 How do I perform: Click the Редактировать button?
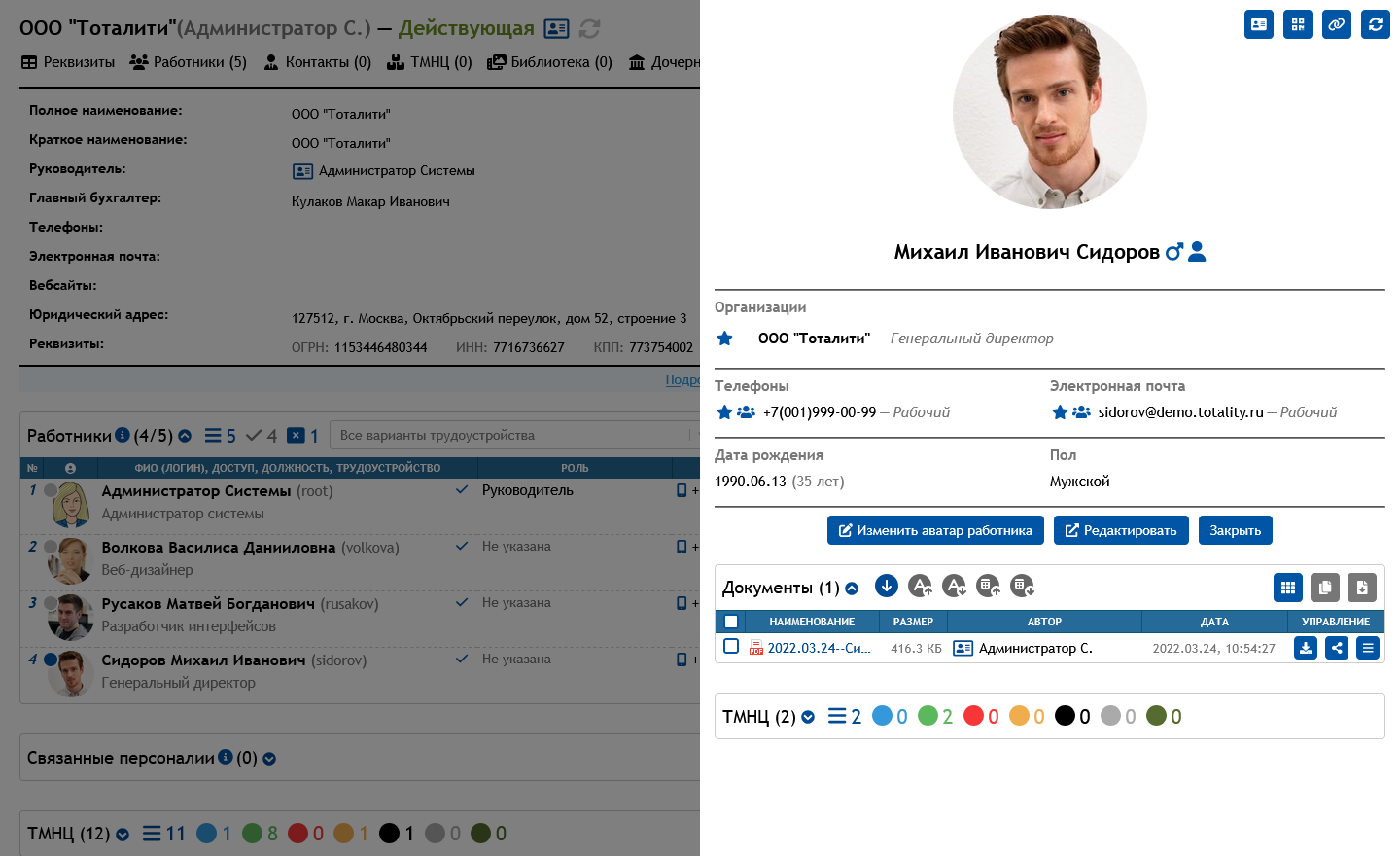click(1120, 530)
